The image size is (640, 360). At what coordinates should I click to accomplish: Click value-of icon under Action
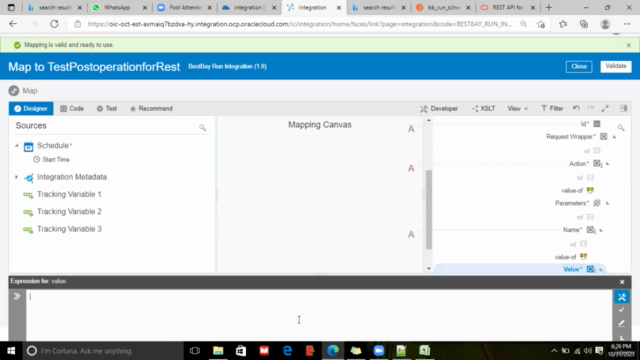[590, 191]
